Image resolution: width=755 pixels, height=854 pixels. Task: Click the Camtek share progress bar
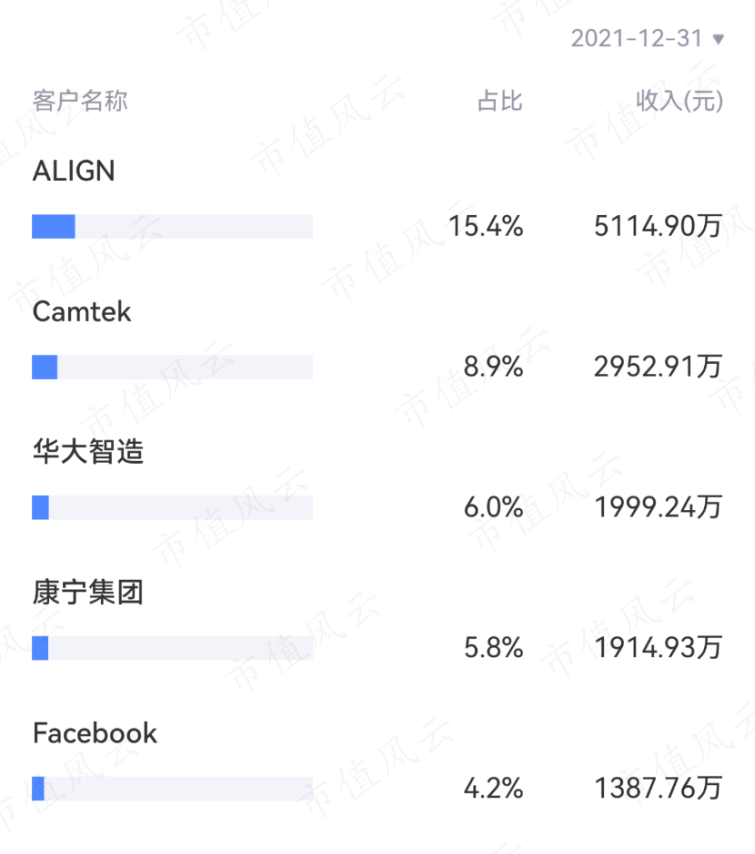click(172, 367)
